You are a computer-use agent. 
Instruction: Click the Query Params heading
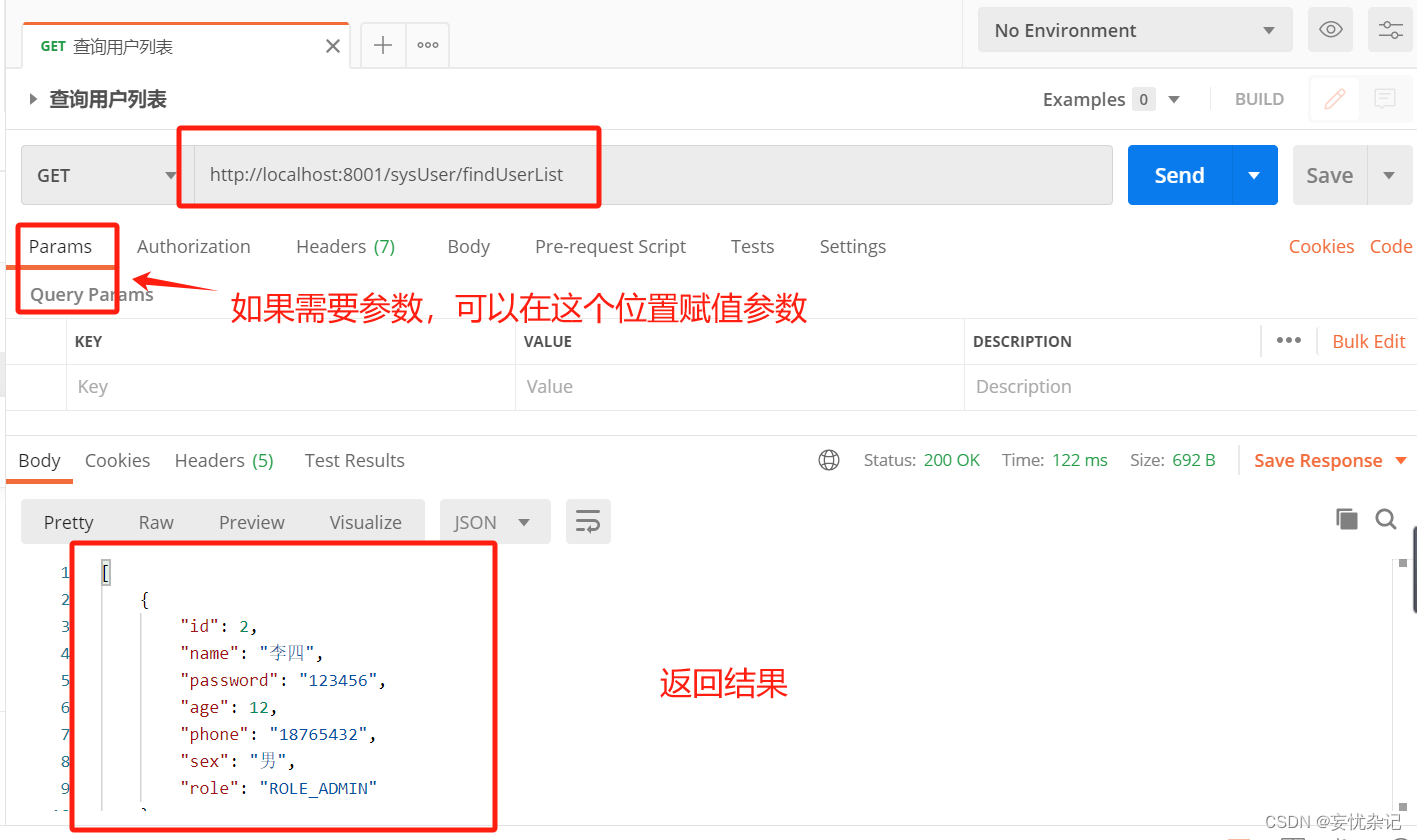[92, 294]
